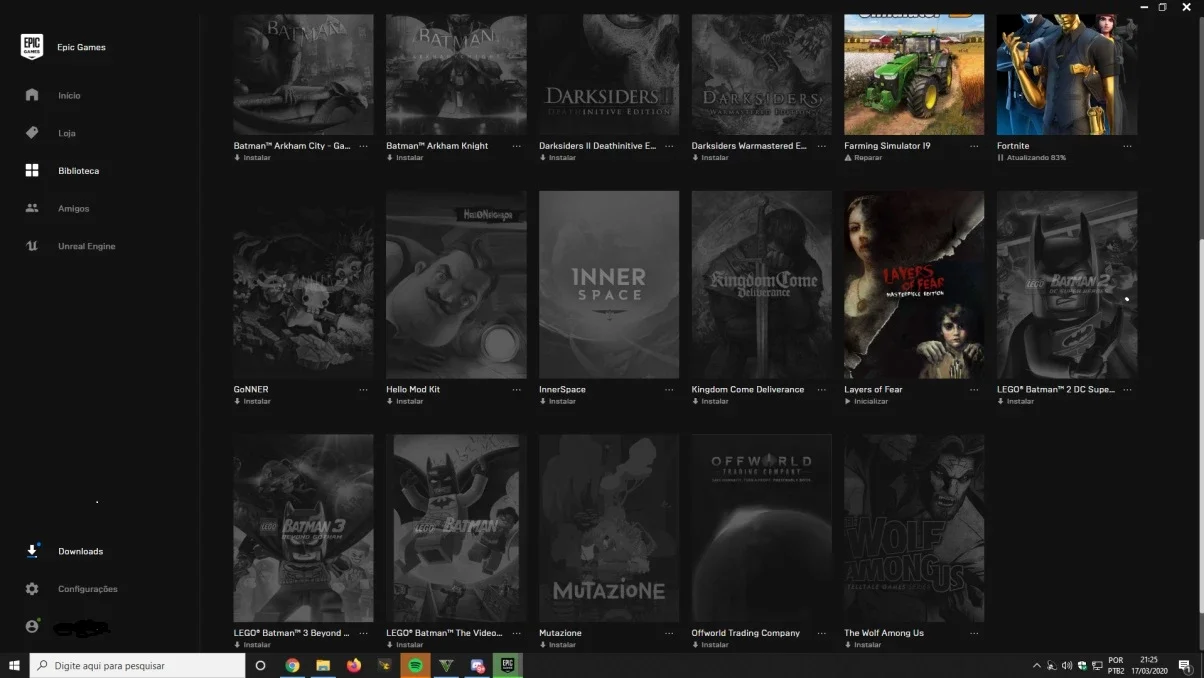This screenshot has width=1204, height=678.
Task: Open the Amigos friends icon
Action: pos(32,208)
